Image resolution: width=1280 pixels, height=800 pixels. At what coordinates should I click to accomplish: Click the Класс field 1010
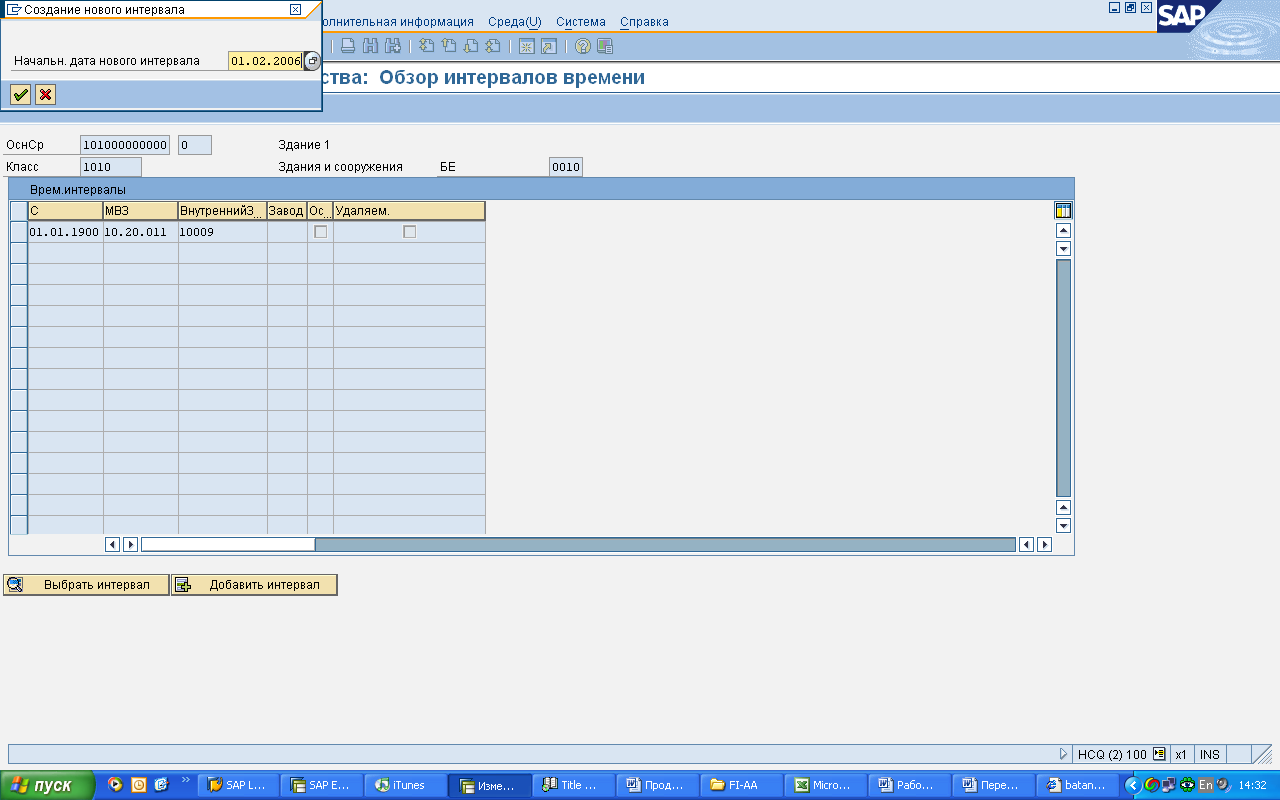point(111,167)
